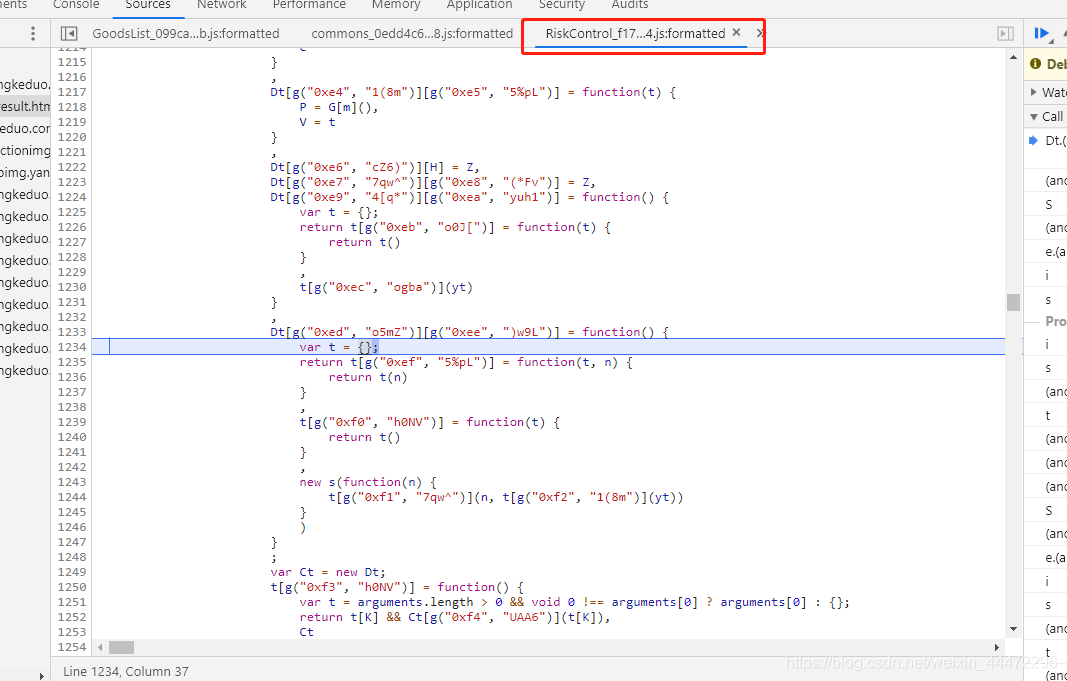The width and height of the screenshot is (1067, 681).
Task: Click the 'Line 1234, Column 37' status text
Action: [x=126, y=671]
